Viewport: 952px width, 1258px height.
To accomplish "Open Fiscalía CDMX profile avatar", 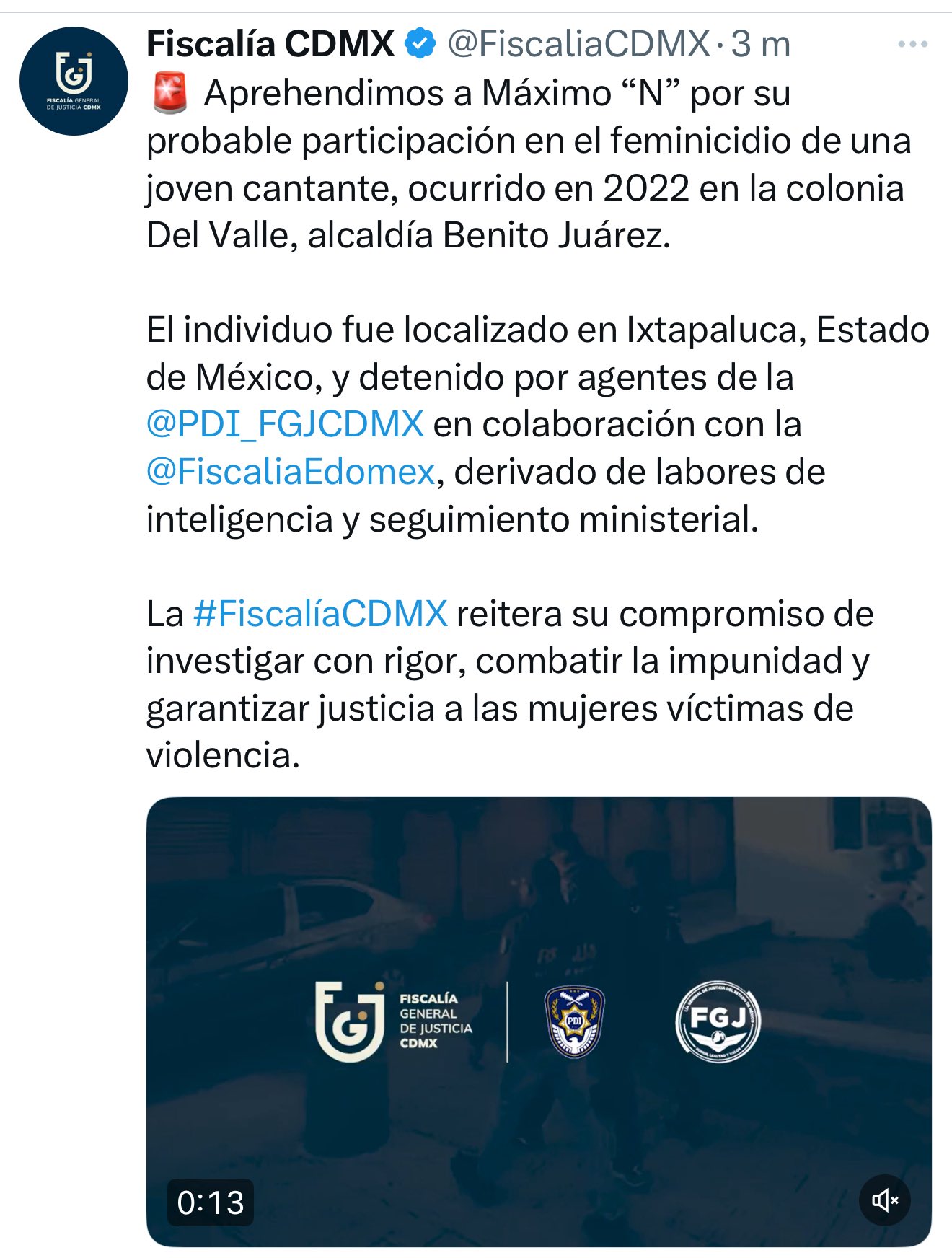I will coord(74,81).
